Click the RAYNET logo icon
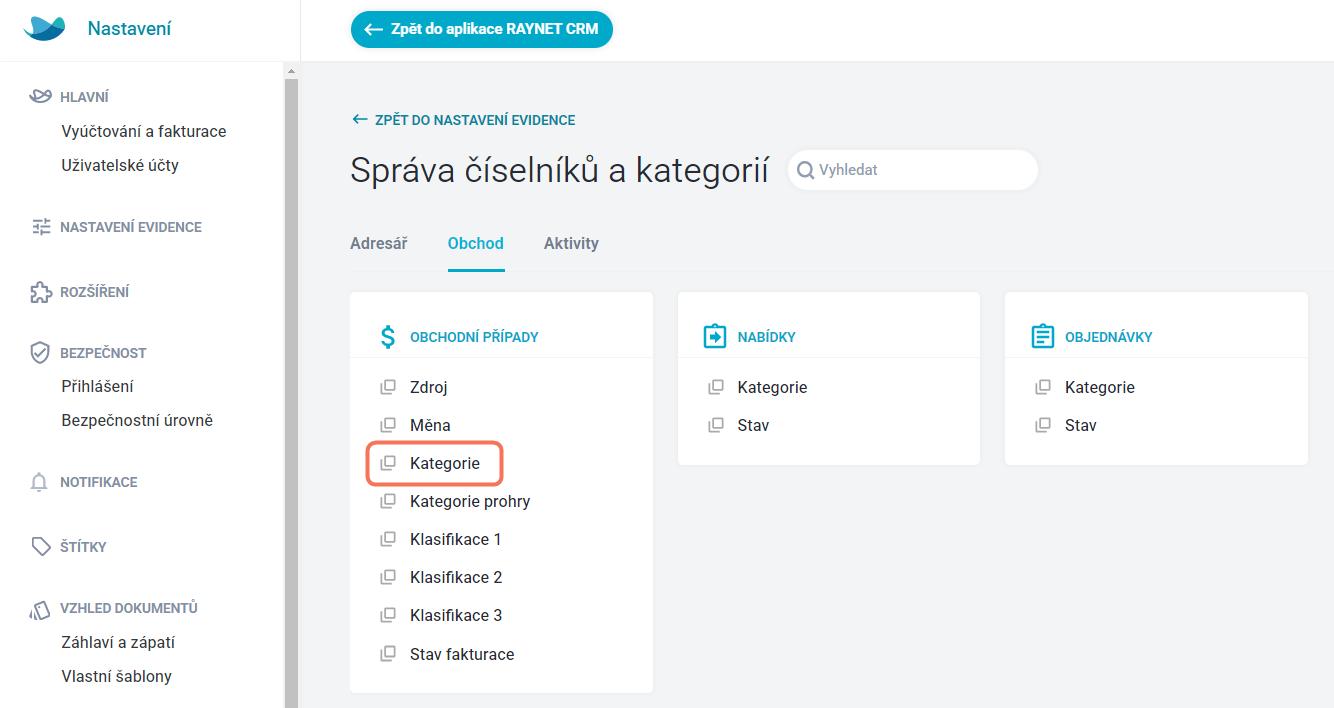 44,28
